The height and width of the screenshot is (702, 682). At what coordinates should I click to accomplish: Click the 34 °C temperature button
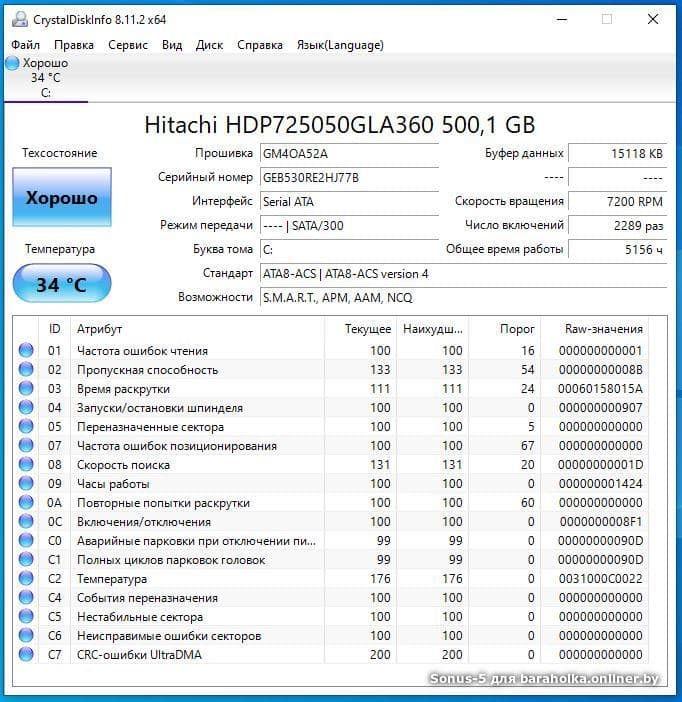(62, 284)
